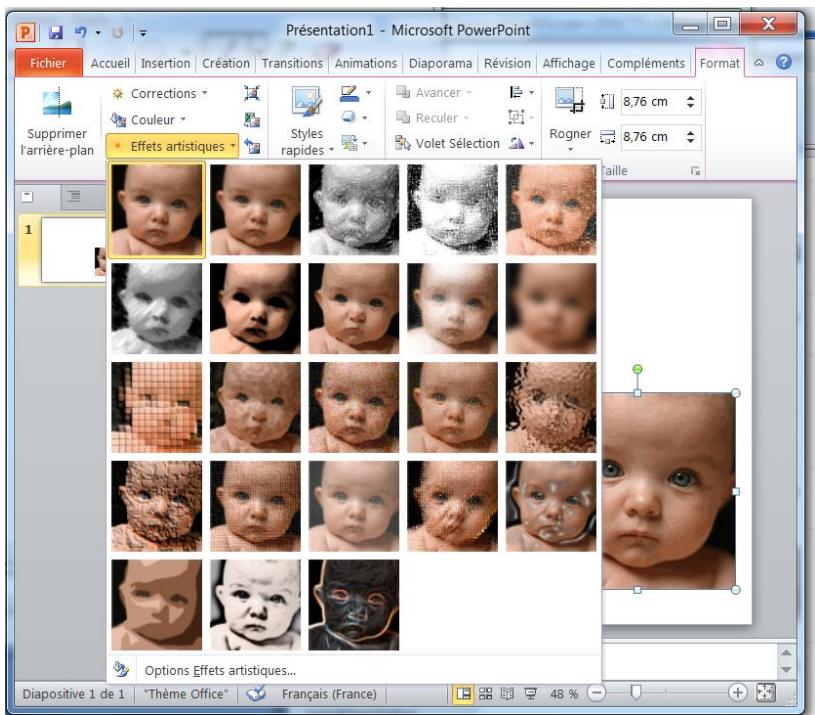
Task: Open the Affichage tab
Action: coord(569,63)
